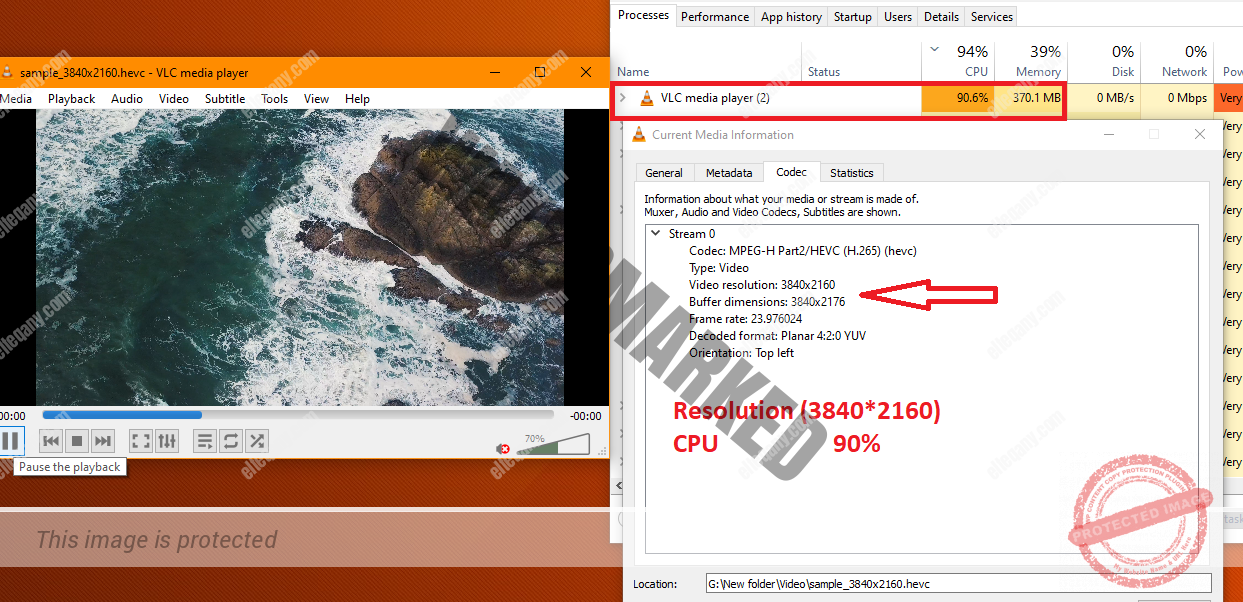
Task: Enable loop playback mode
Action: pos(231,440)
